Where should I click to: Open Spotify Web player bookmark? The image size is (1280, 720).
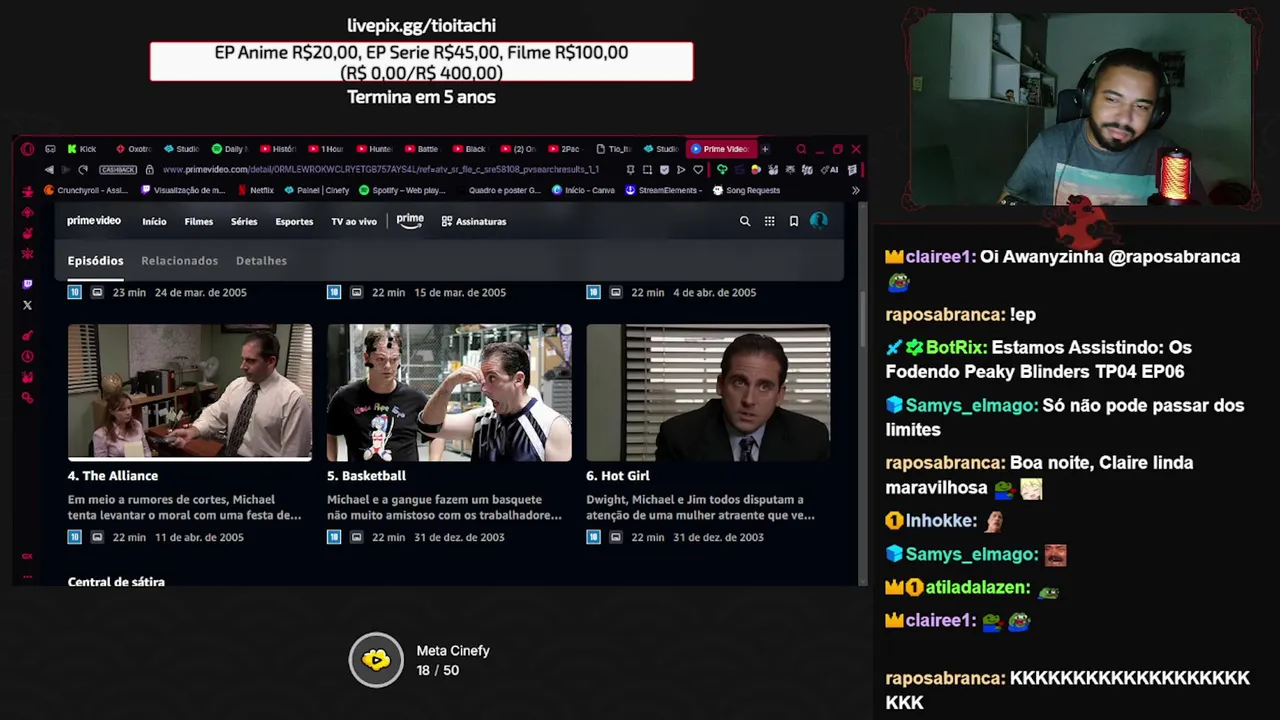point(403,190)
